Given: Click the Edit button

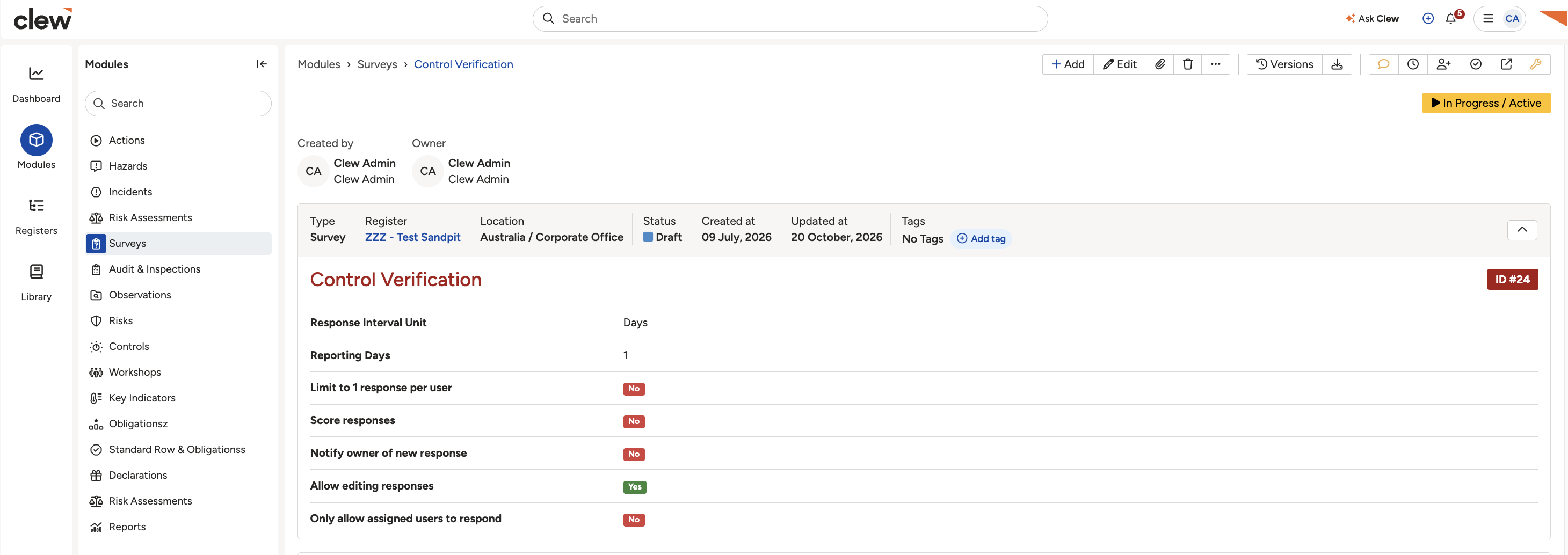Looking at the screenshot, I should click(1120, 64).
